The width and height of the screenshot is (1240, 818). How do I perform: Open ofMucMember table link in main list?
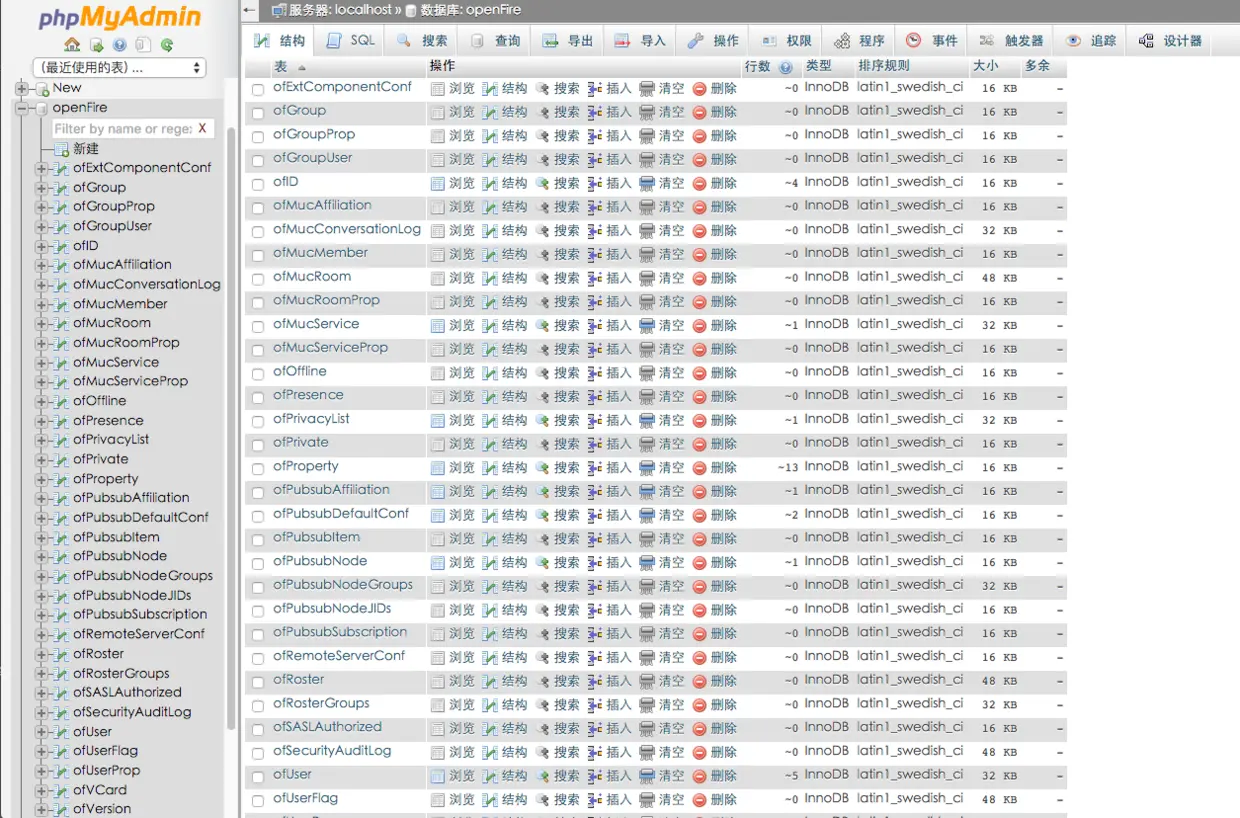(320, 253)
